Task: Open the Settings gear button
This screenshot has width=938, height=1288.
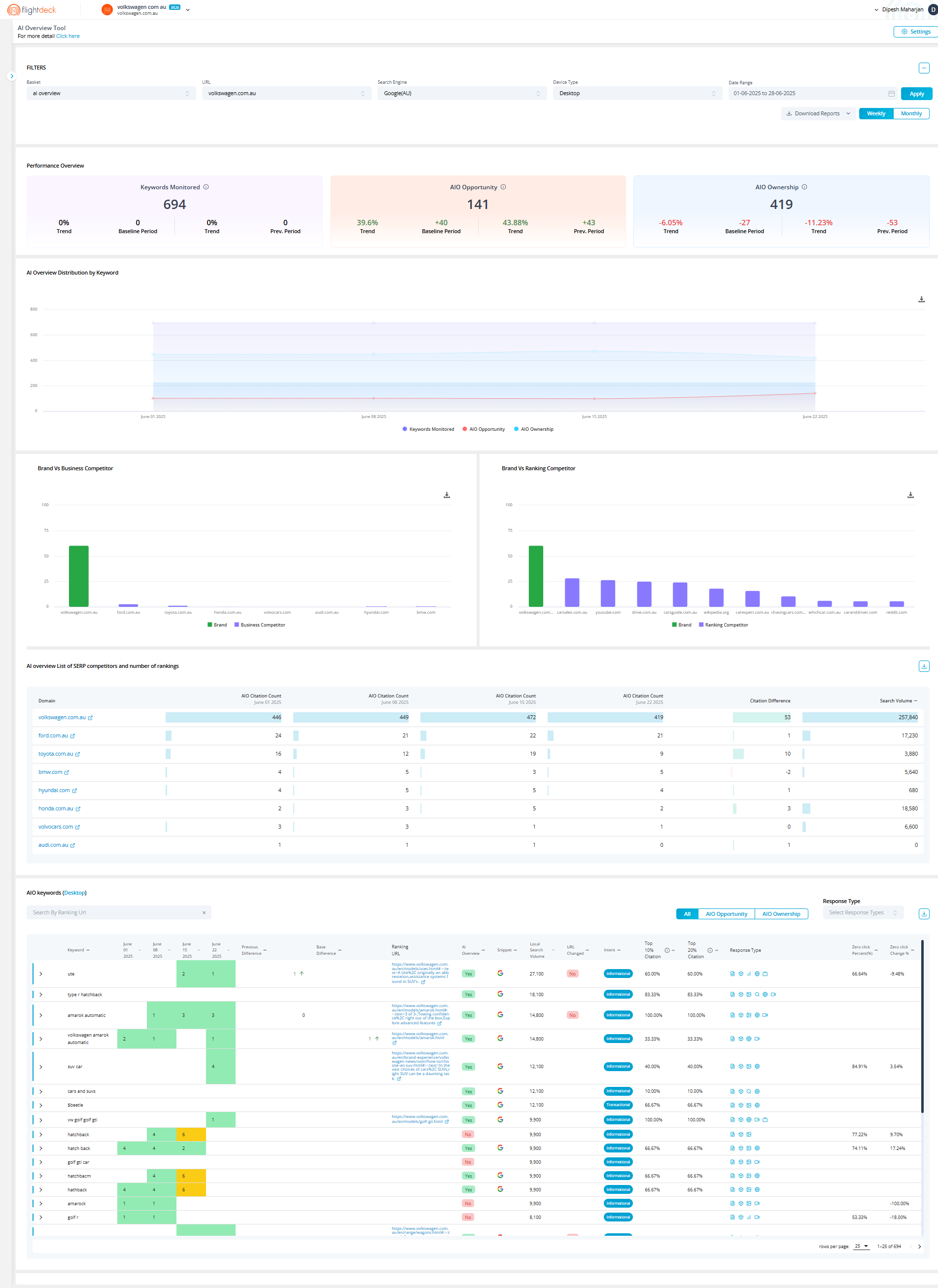Action: [915, 32]
